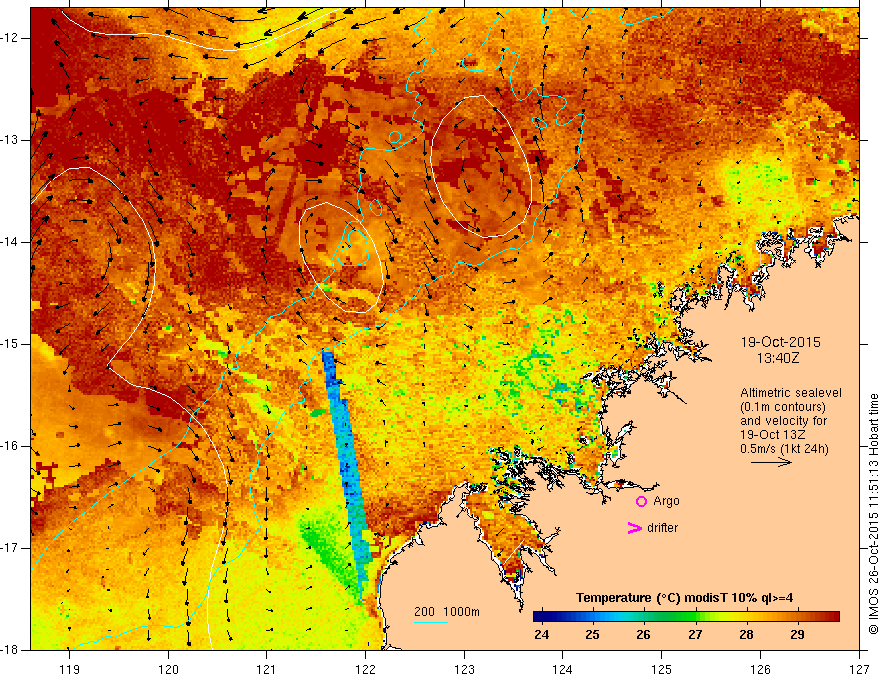Click the cyan 200 1000m depth contour sample line
Screen dimensions: 880x680
point(431,622)
